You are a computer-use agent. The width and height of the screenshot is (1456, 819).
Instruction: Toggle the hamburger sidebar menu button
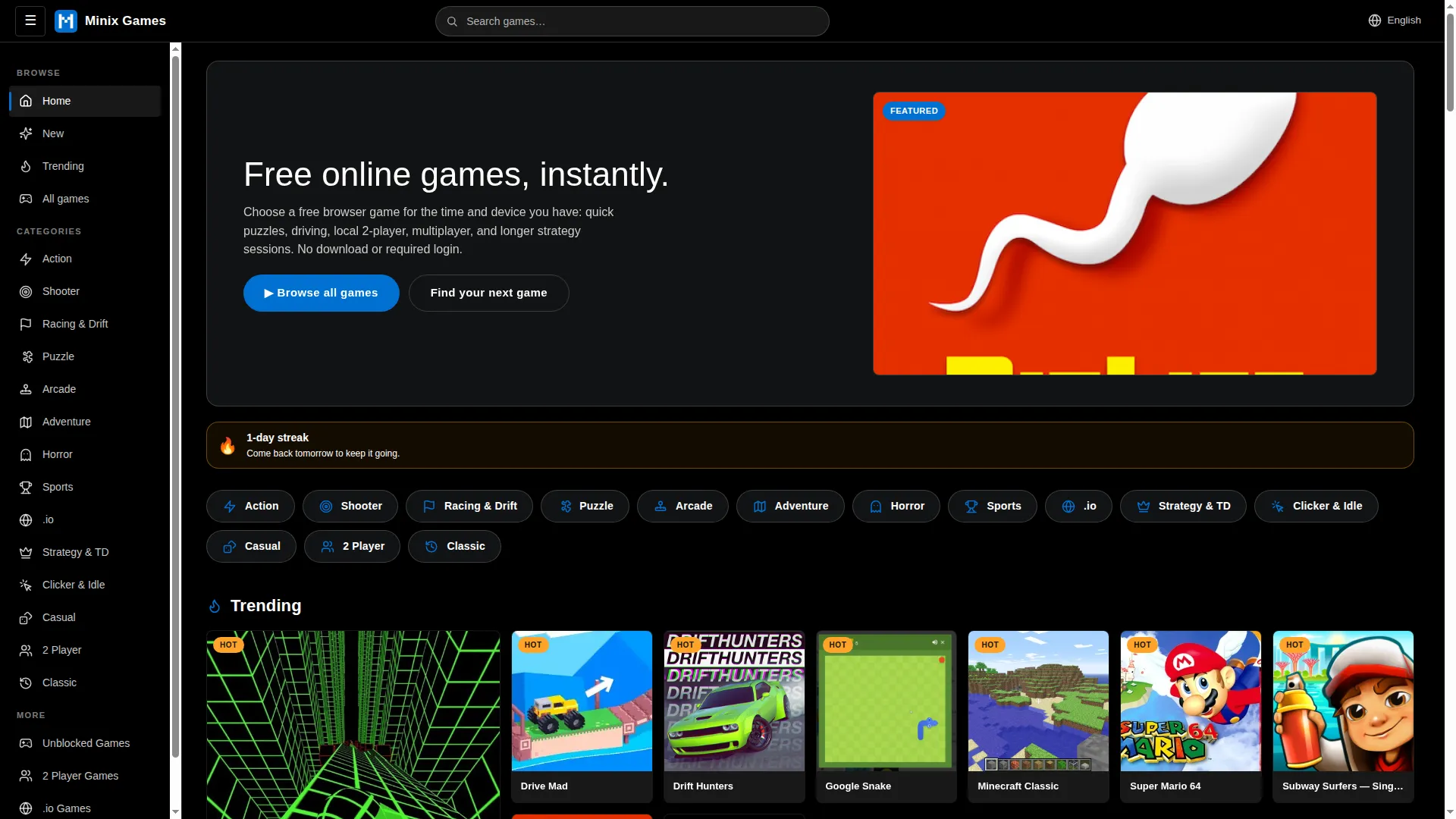tap(30, 20)
